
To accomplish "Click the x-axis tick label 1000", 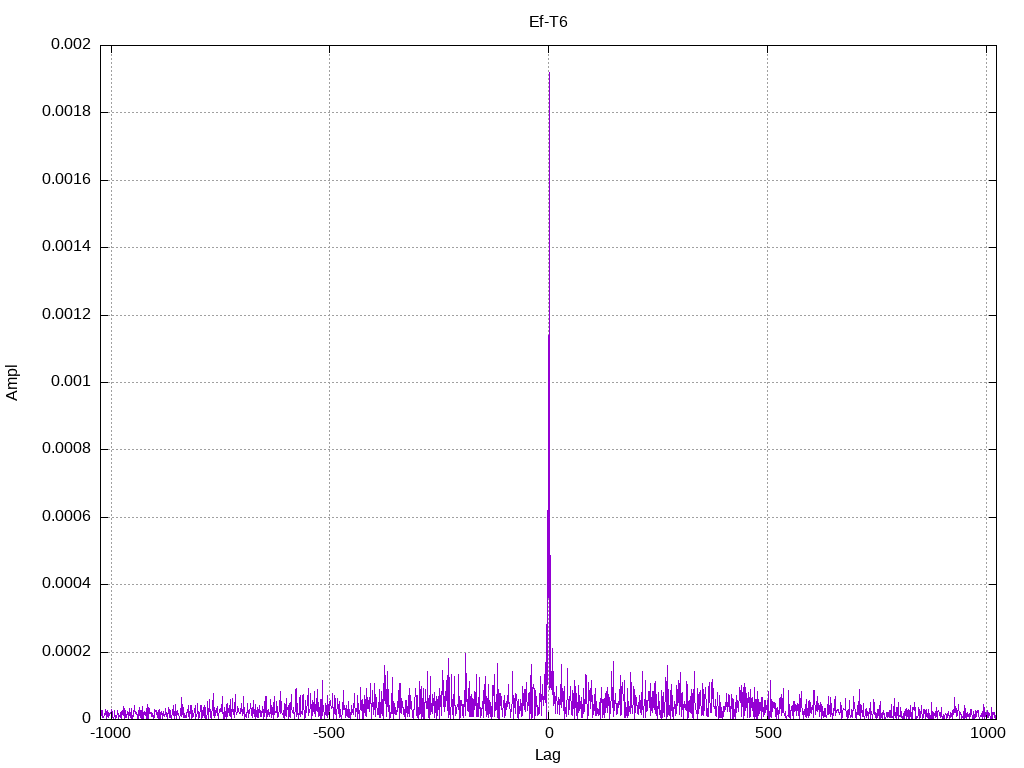I will click(987, 733).
